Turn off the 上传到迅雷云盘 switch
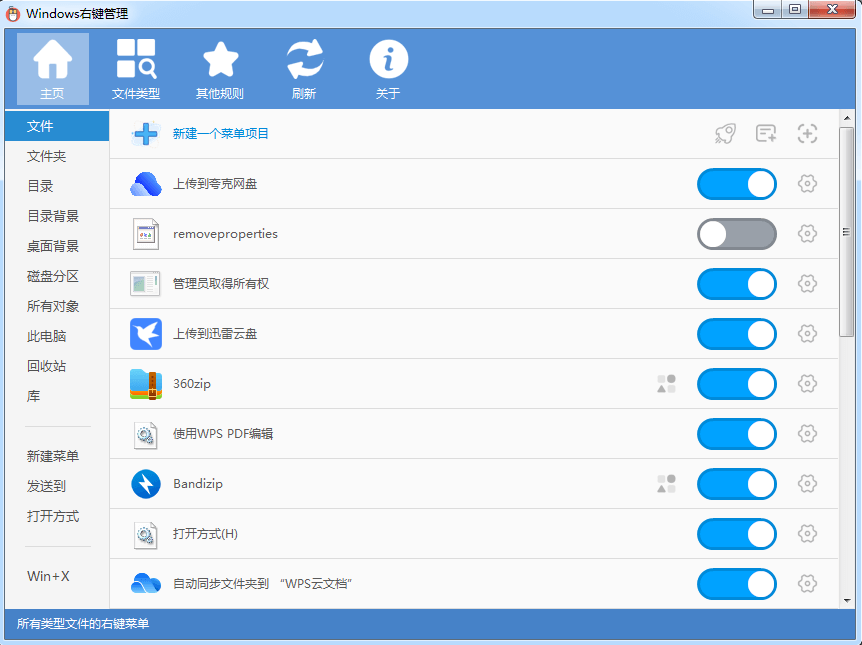The image size is (862, 645). (x=737, y=334)
